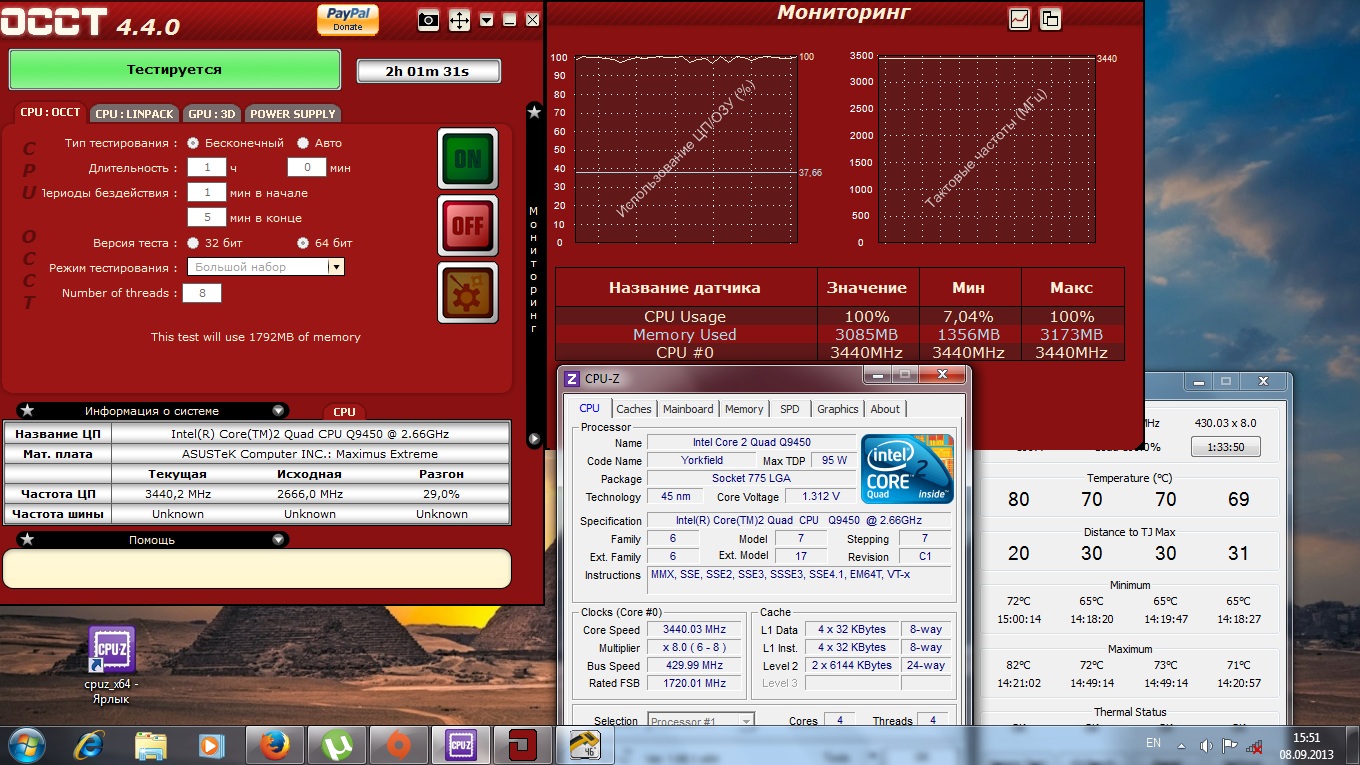Click the star icon above the Мониторинг side strip
The height and width of the screenshot is (765, 1360).
pos(534,112)
